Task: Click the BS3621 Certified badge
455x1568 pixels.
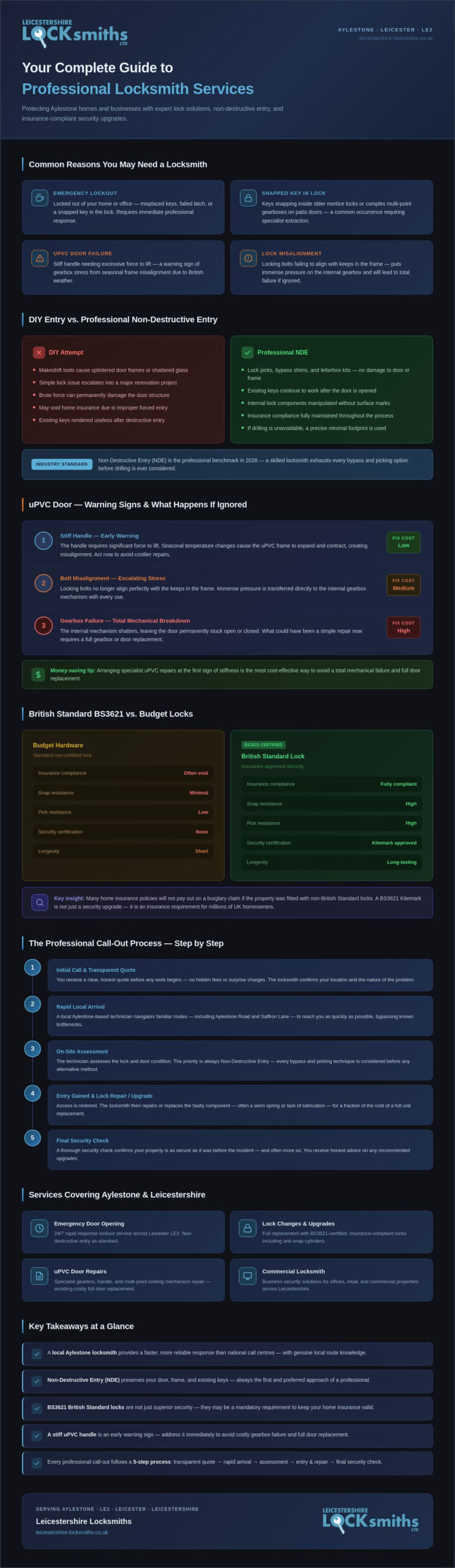Action: click(263, 745)
